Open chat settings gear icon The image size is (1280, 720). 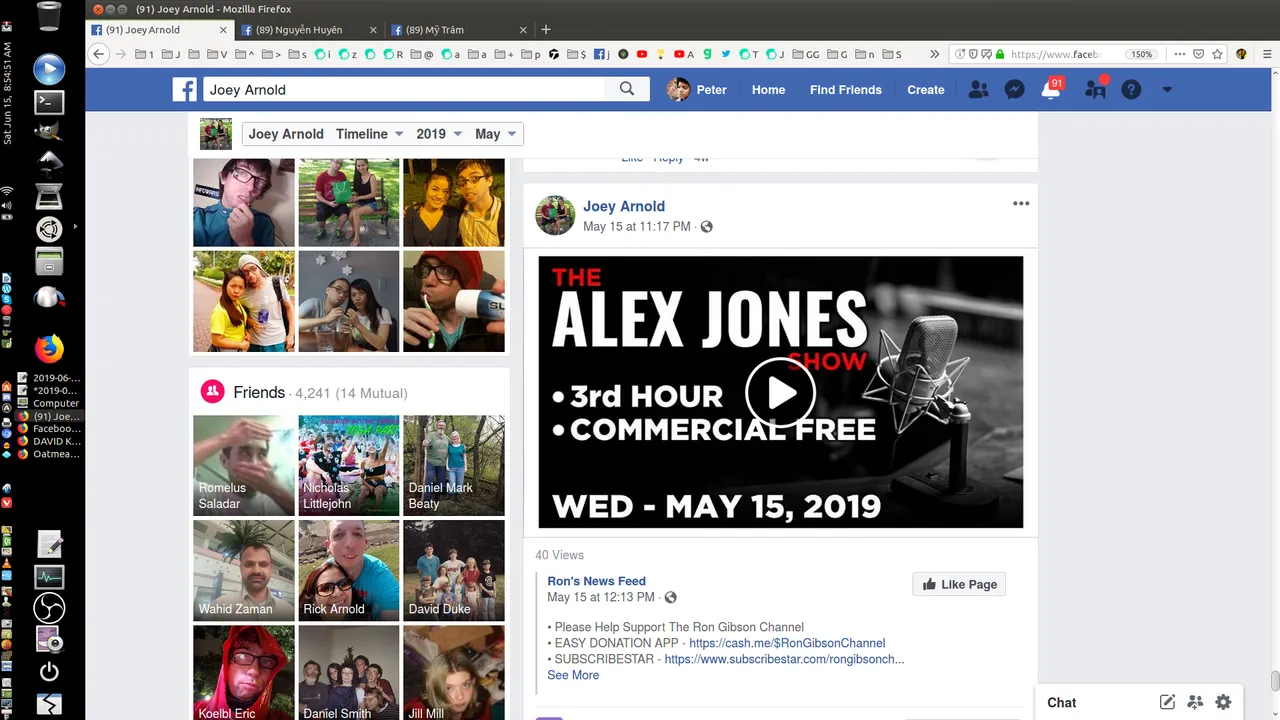pyautogui.click(x=1223, y=702)
